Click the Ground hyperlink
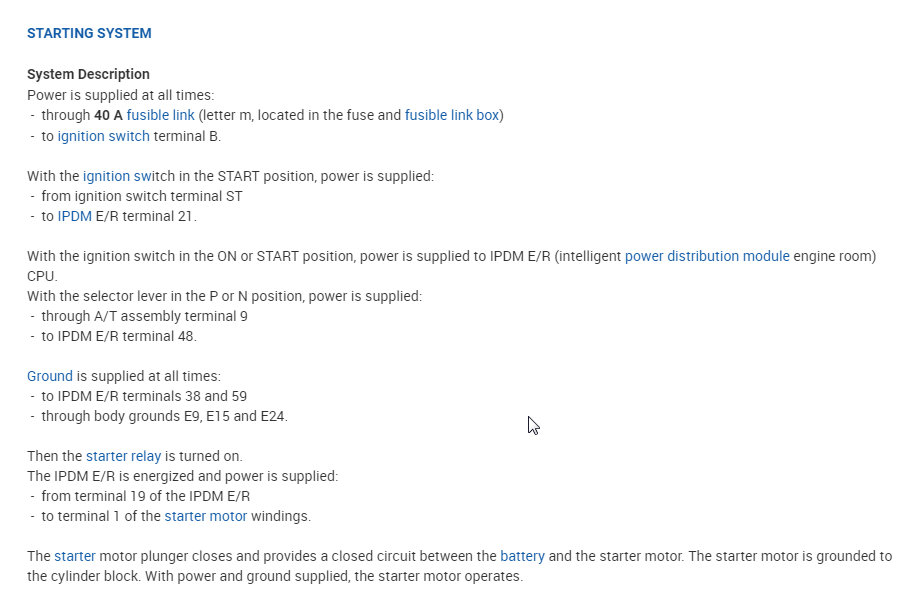The height and width of the screenshot is (600, 922). 50,376
